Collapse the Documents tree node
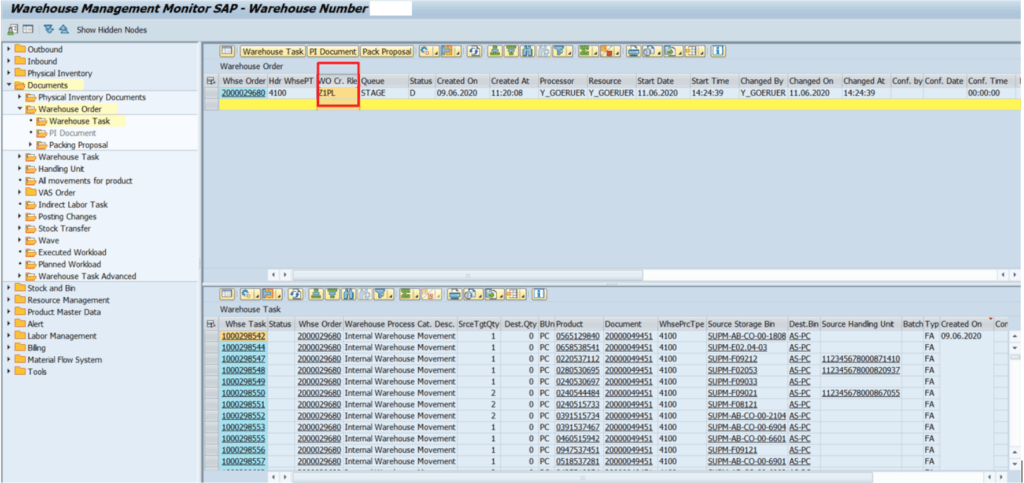1024x483 pixels. pyautogui.click(x=9, y=85)
